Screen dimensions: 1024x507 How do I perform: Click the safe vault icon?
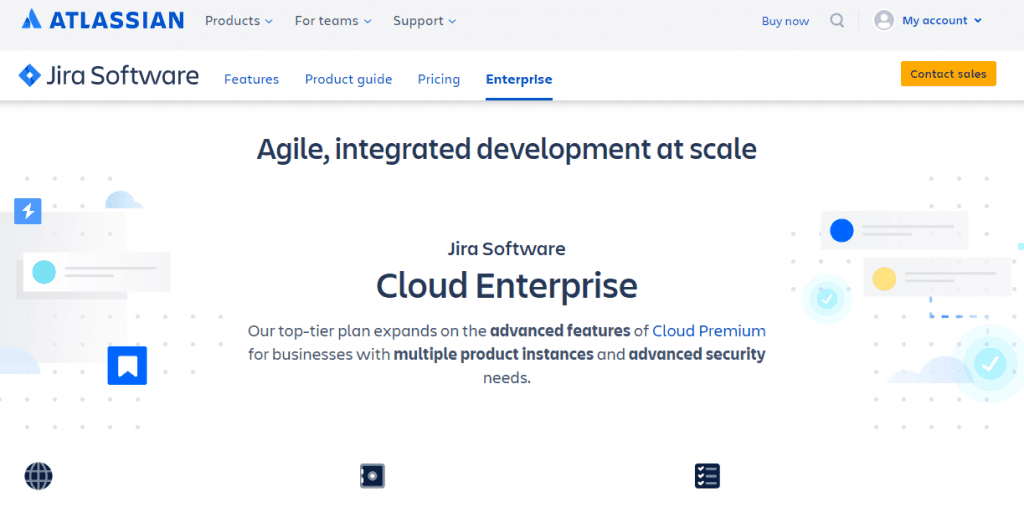point(372,476)
